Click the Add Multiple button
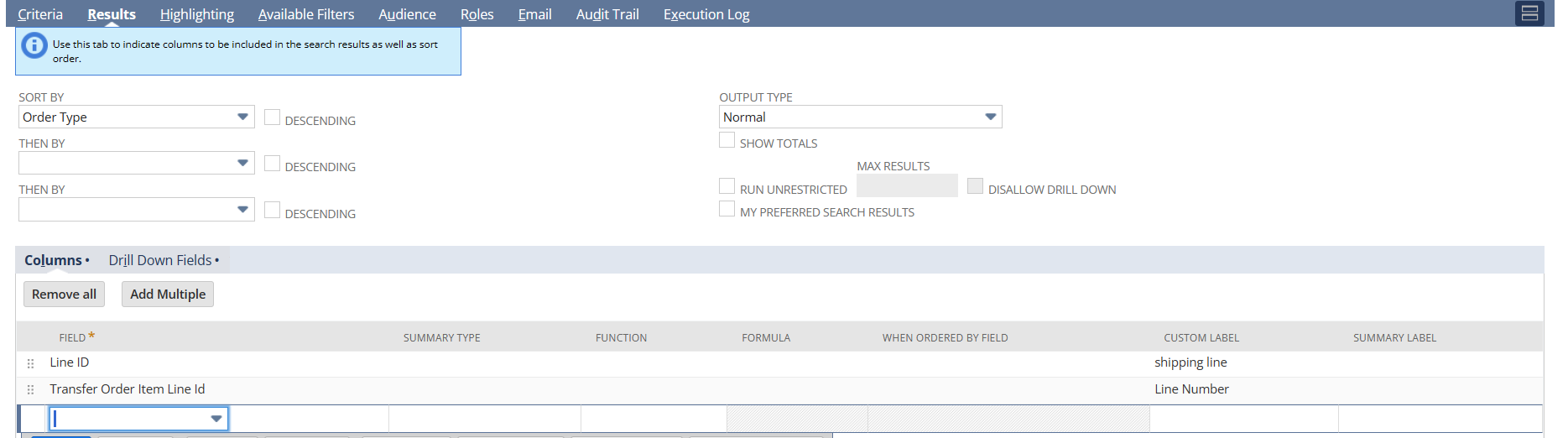This screenshot has width=1568, height=438. point(168,295)
